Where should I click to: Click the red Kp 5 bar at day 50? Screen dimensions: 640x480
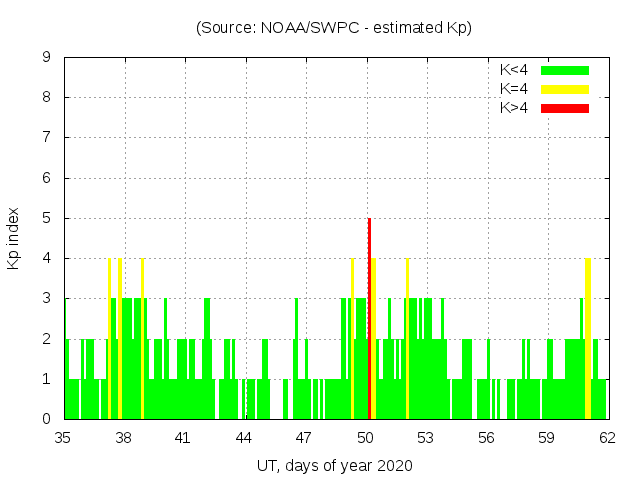(369, 318)
